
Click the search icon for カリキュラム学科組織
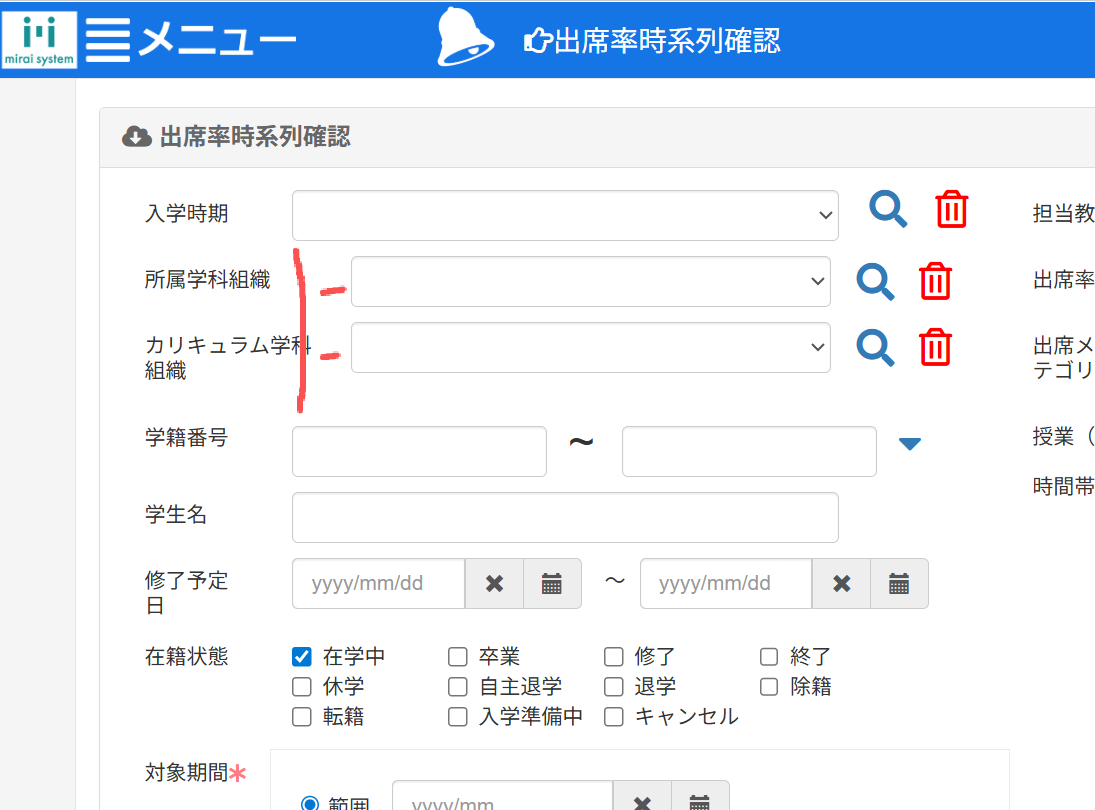pyautogui.click(x=875, y=347)
